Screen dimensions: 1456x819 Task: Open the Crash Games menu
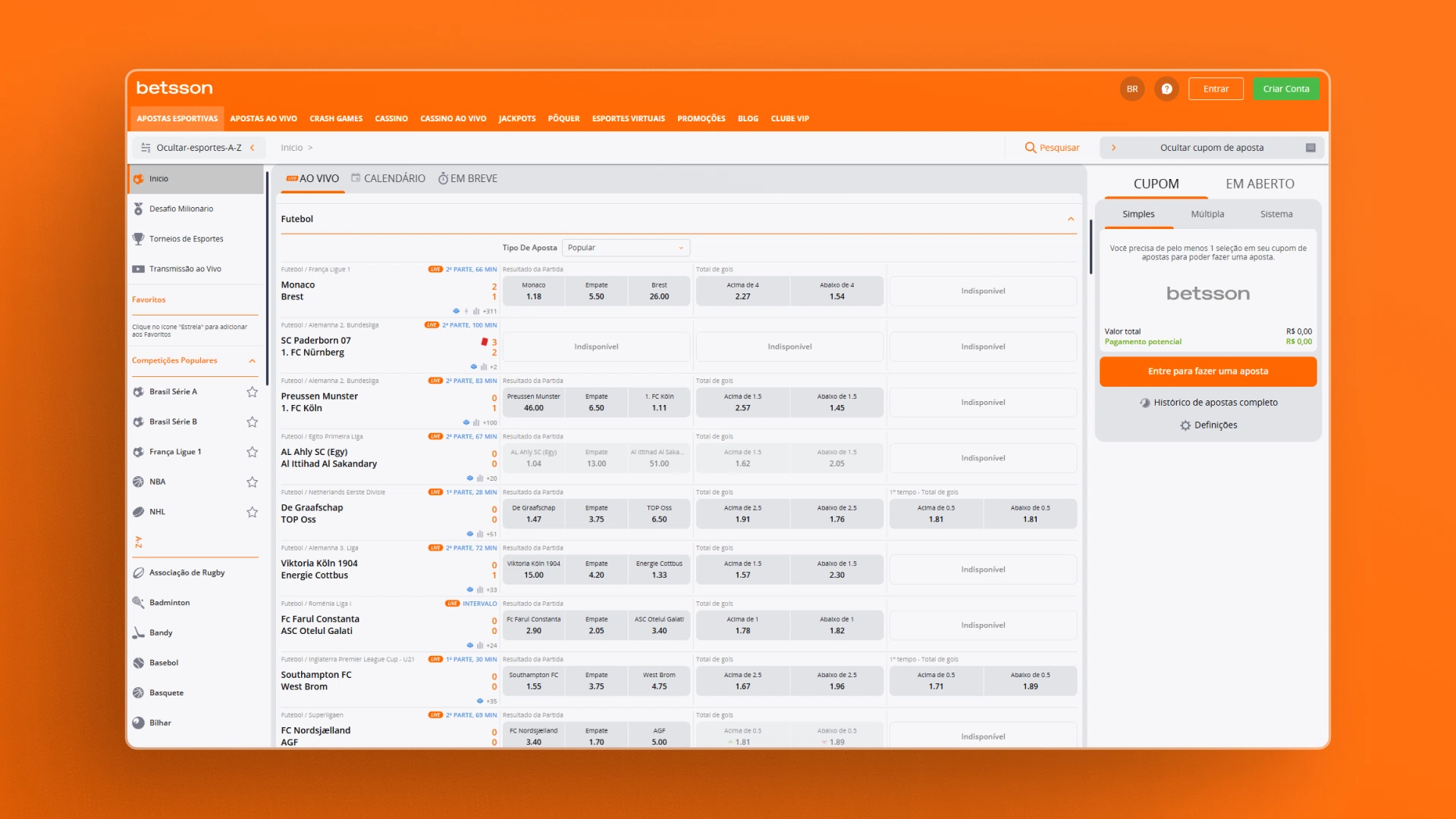click(x=336, y=119)
